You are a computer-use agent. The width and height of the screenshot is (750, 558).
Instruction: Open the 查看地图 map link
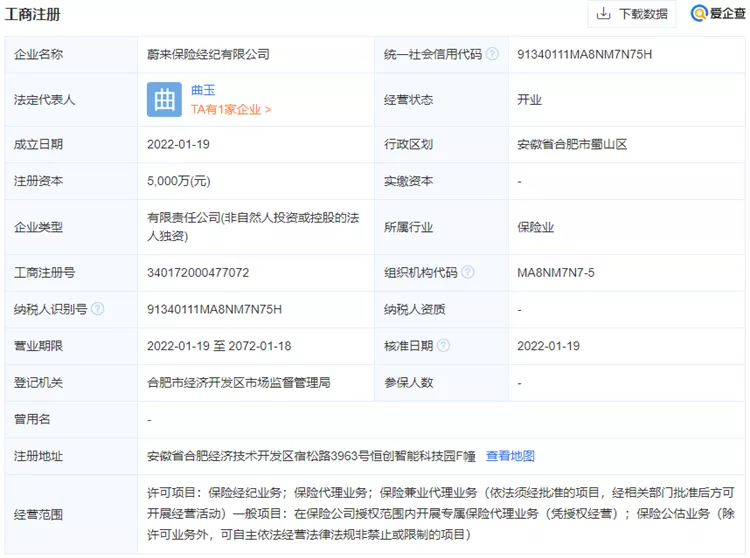510,456
